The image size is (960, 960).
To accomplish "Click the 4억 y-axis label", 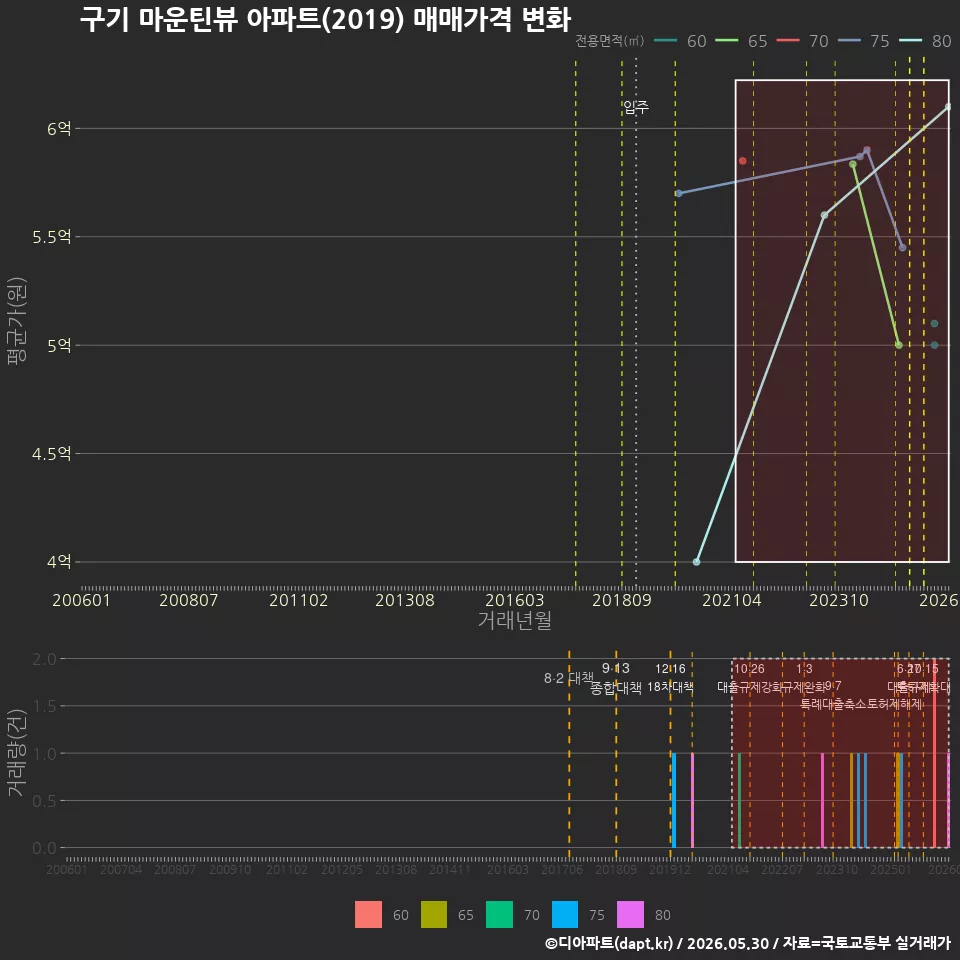I will 59,561.
